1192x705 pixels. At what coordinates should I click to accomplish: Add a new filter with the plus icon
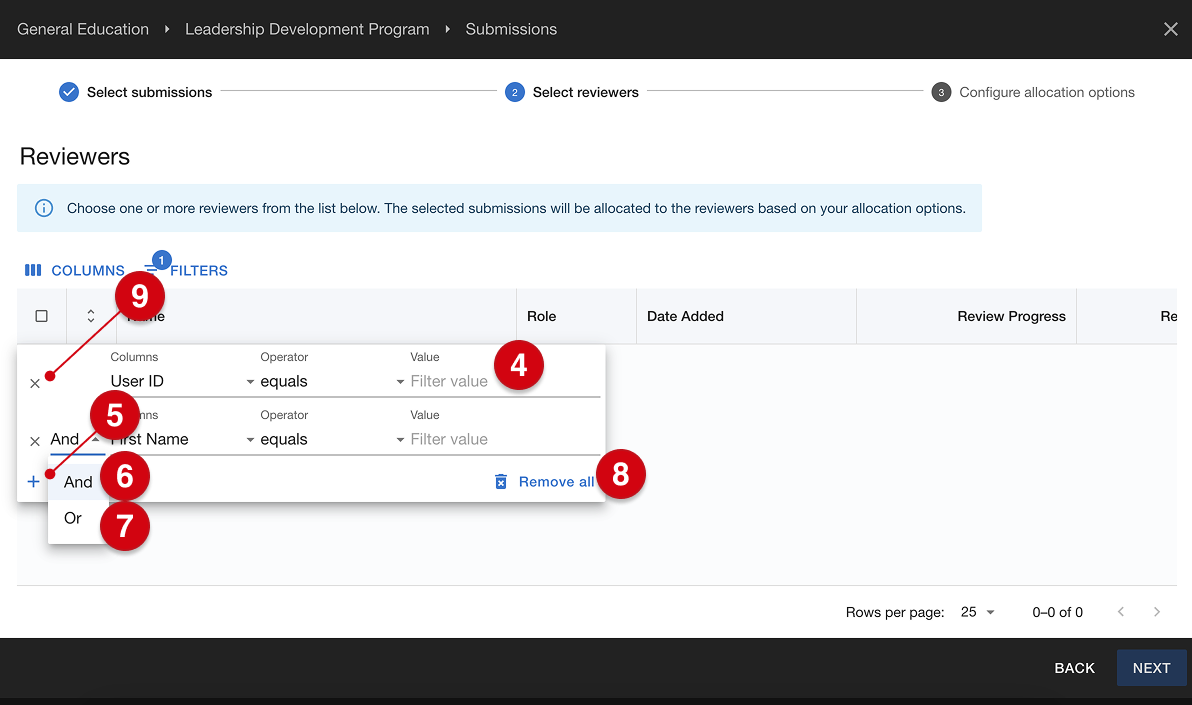(x=33, y=481)
